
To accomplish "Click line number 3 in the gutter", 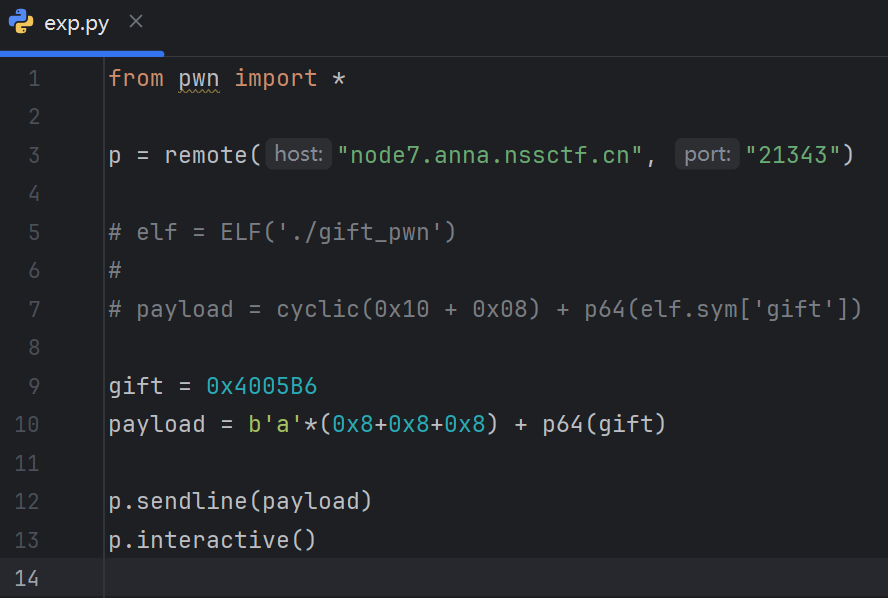I will [34, 155].
